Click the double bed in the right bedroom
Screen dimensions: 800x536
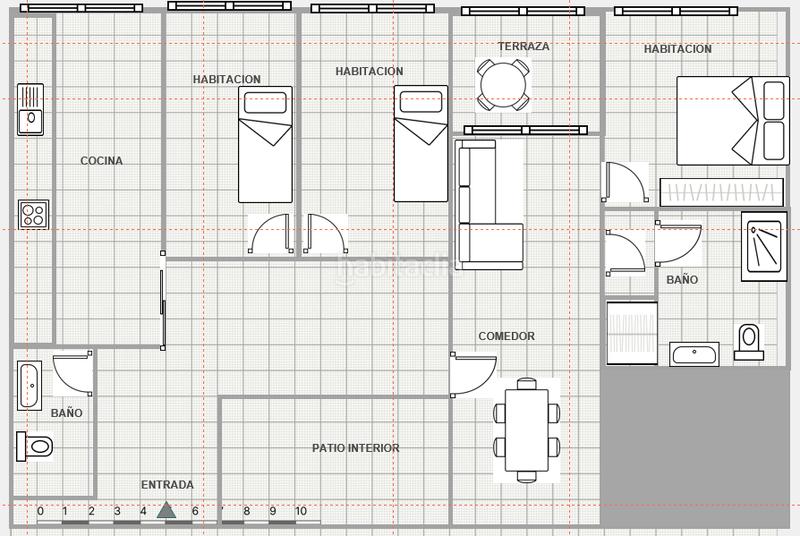(731, 120)
